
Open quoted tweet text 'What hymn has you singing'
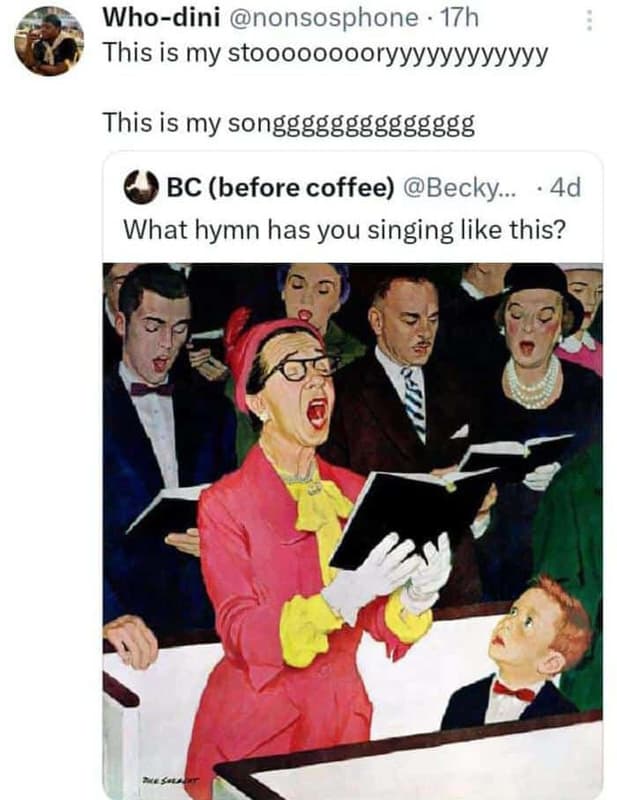[x=344, y=229]
